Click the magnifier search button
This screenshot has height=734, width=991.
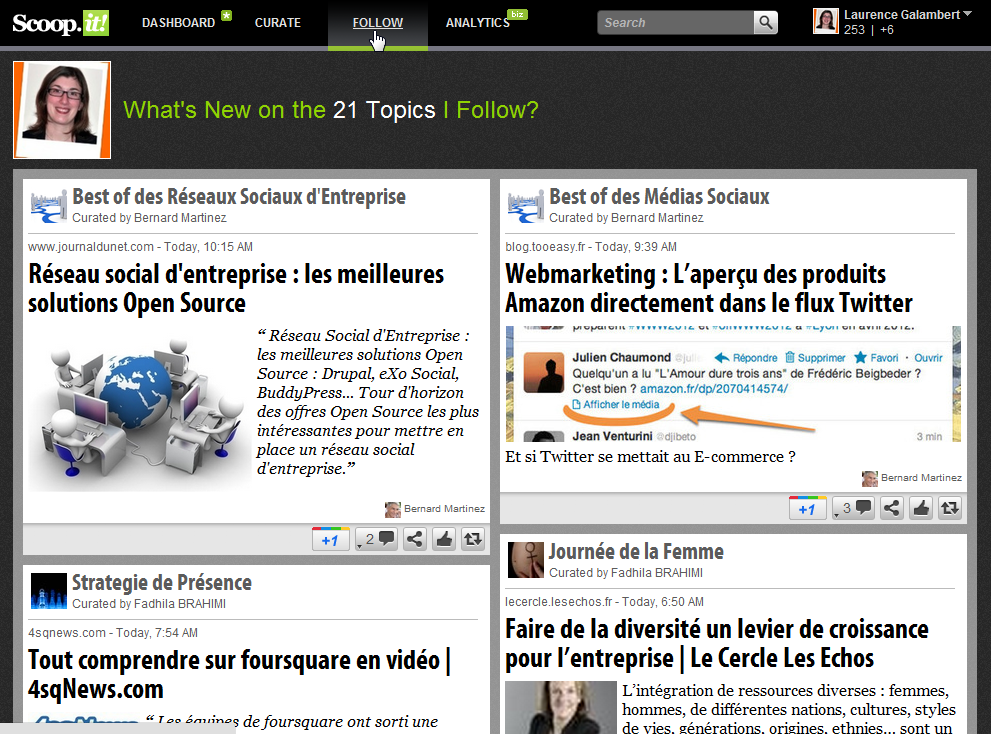tap(765, 23)
